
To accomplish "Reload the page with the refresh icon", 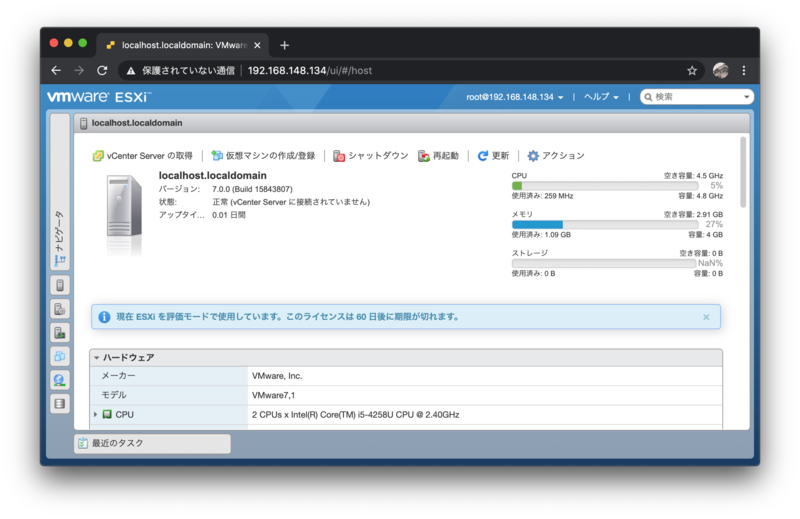I will 102,70.
